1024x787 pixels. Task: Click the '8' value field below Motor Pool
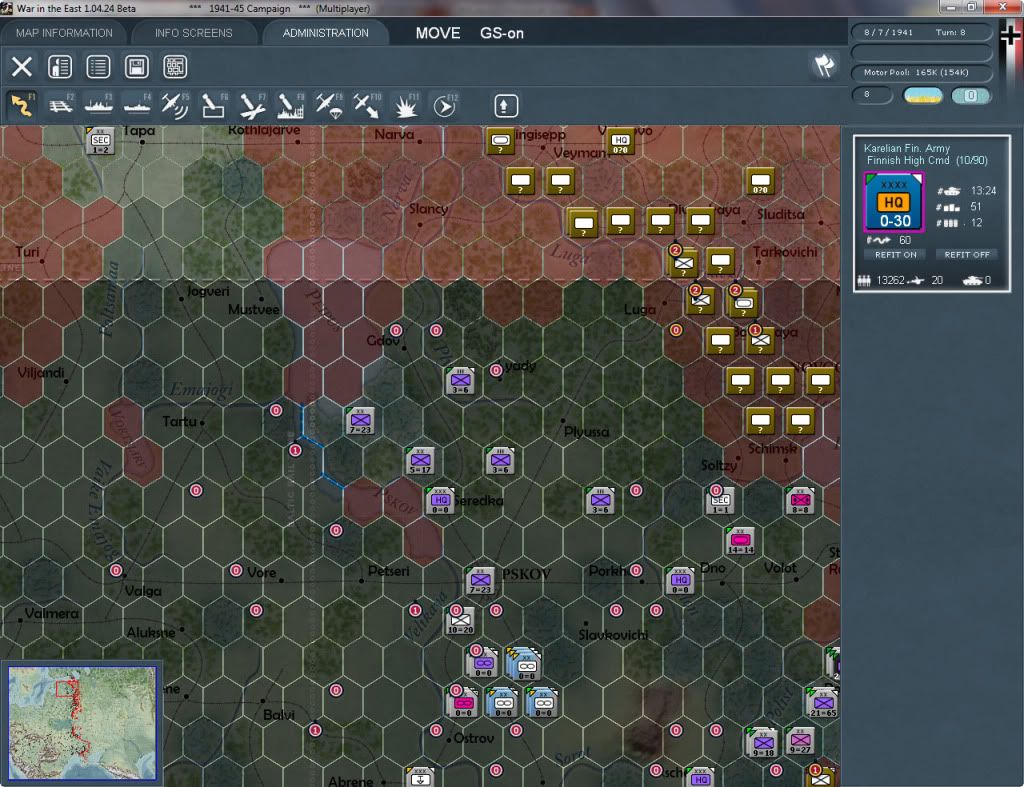pos(872,95)
